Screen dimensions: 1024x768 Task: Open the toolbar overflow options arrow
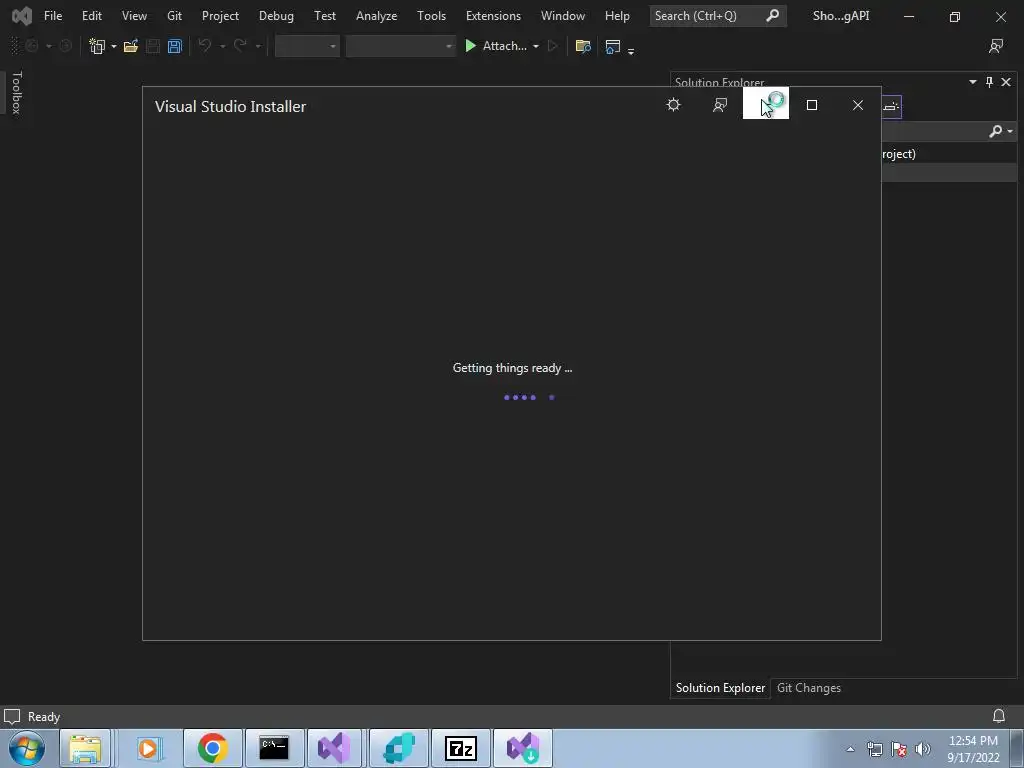(631, 50)
